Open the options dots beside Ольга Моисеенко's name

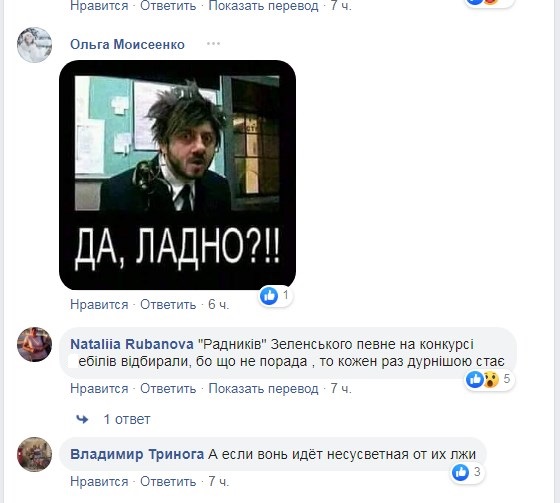pyautogui.click(x=213, y=44)
